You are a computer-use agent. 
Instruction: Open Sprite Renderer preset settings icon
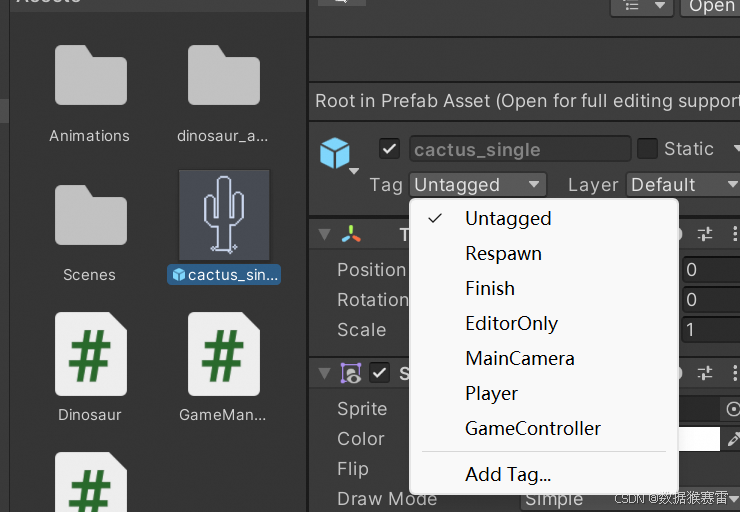tap(705, 373)
